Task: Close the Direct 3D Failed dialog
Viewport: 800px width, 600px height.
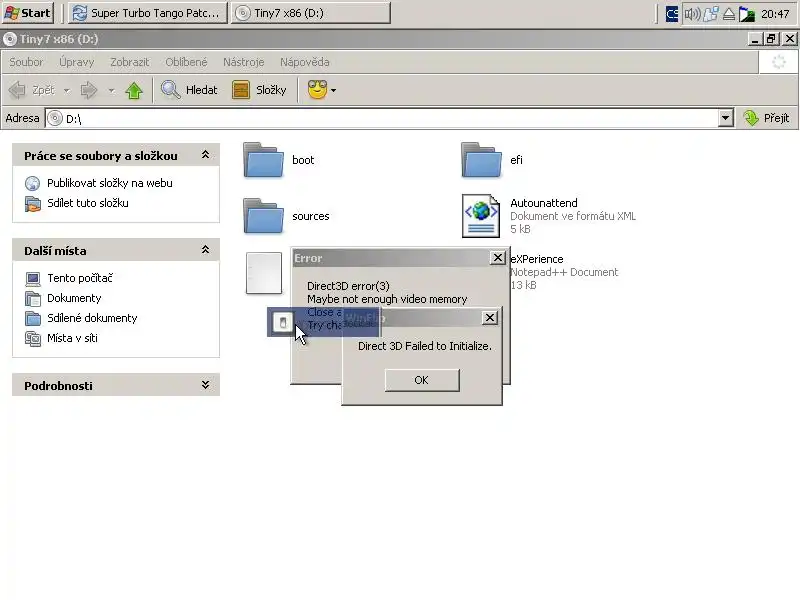Action: click(490, 318)
